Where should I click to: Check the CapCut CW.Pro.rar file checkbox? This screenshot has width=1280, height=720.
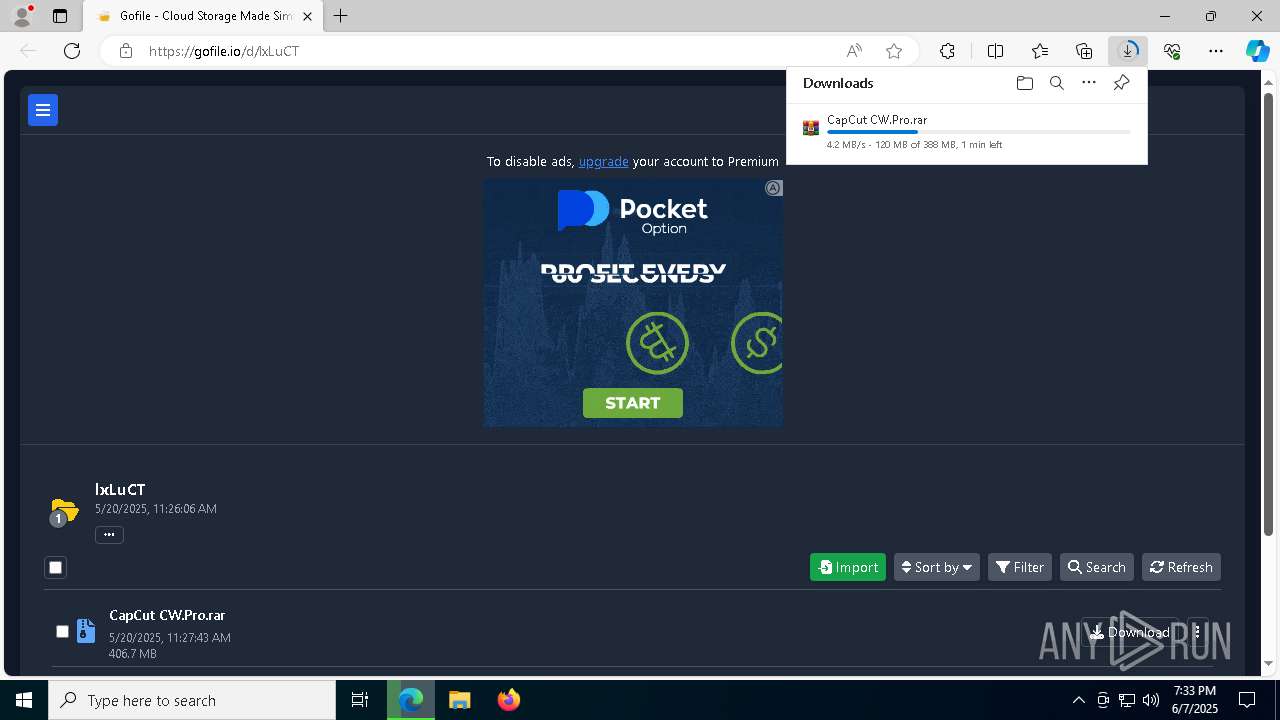62,631
